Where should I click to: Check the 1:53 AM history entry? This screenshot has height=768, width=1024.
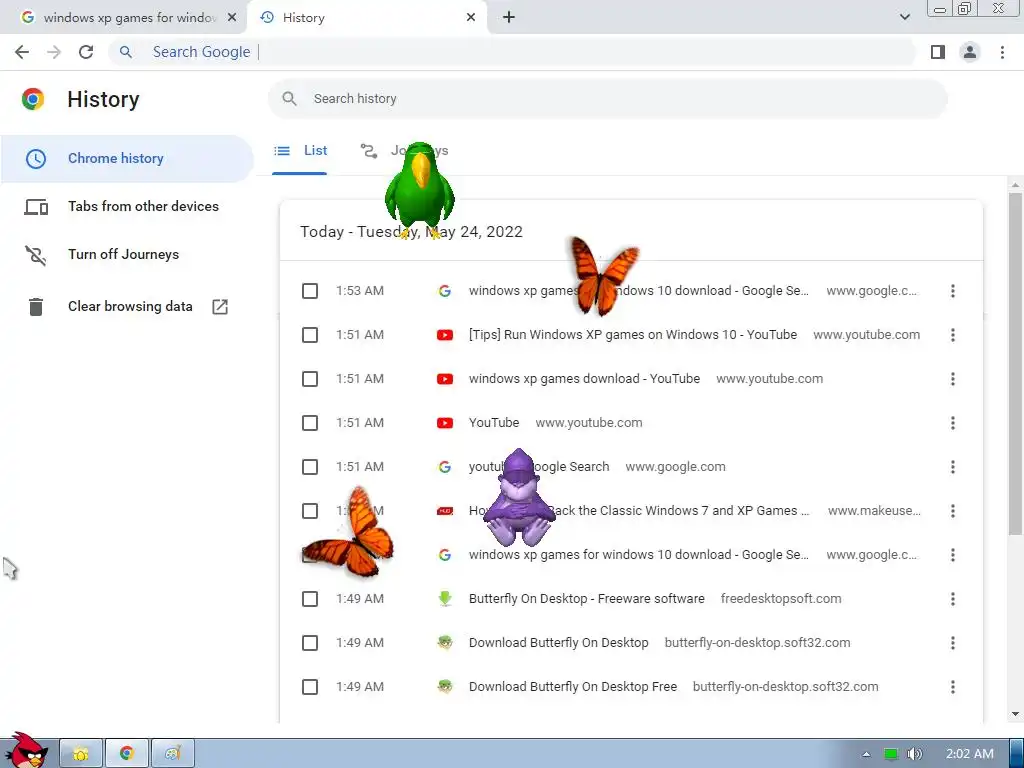[310, 291]
